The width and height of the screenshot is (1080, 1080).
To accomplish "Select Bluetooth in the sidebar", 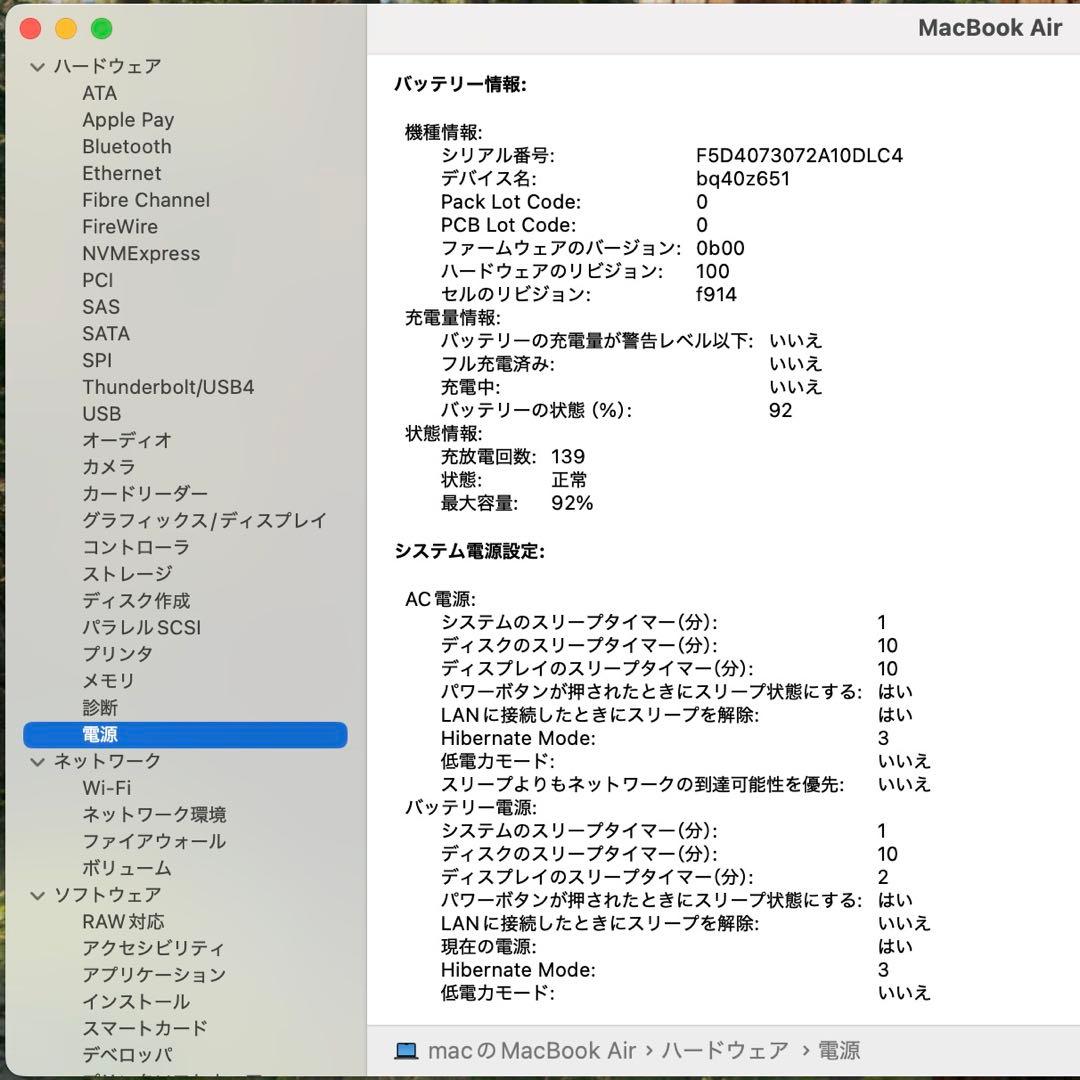I will (126, 146).
